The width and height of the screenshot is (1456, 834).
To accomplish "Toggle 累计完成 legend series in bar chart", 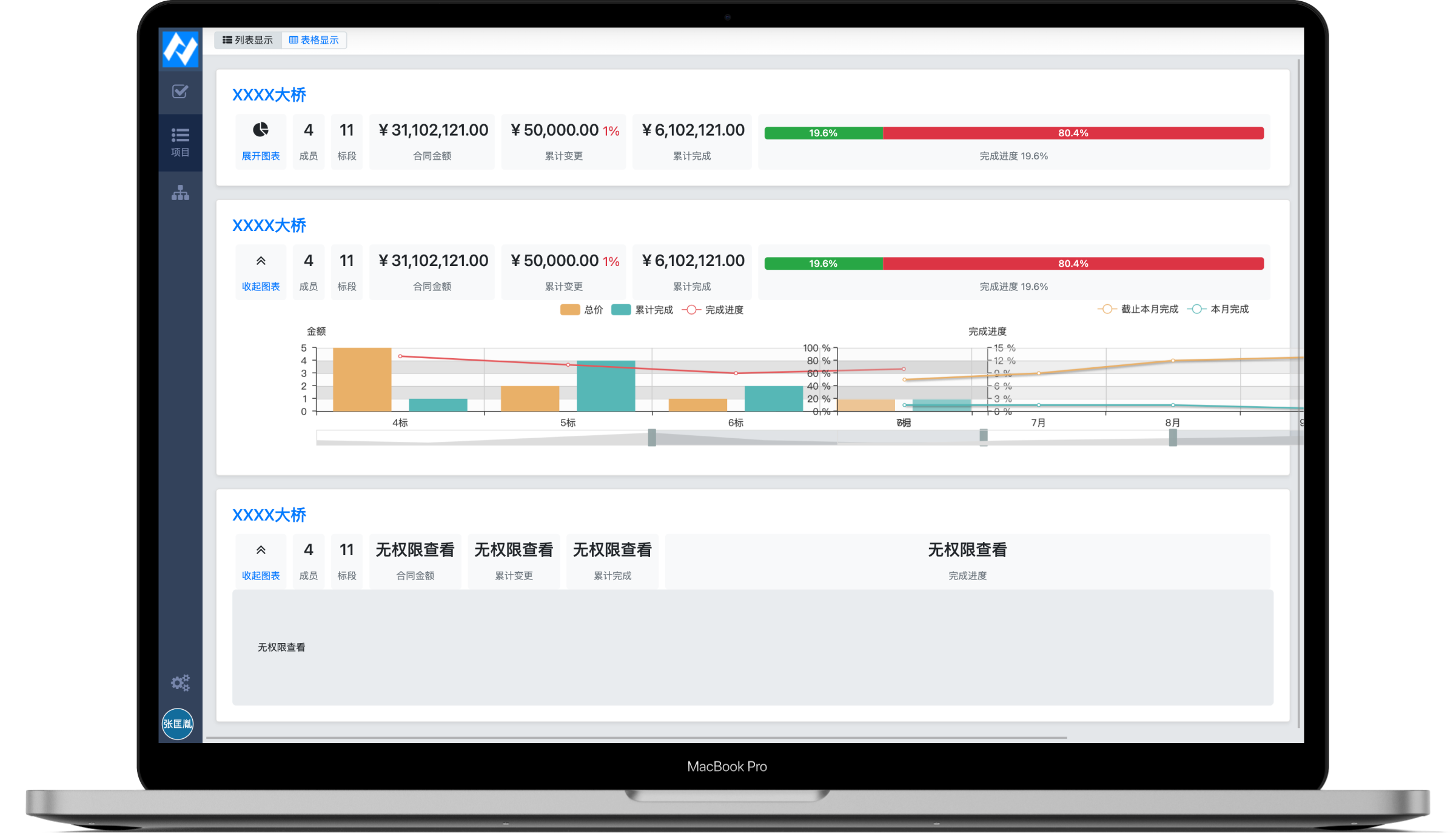I will click(642, 310).
